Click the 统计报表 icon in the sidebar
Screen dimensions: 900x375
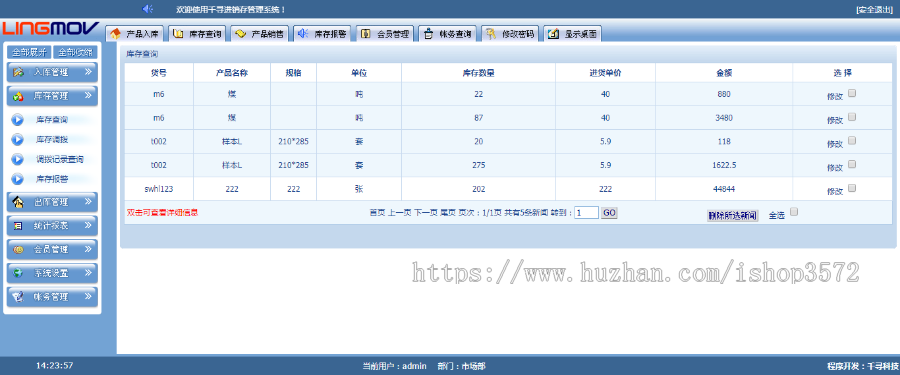(18, 226)
